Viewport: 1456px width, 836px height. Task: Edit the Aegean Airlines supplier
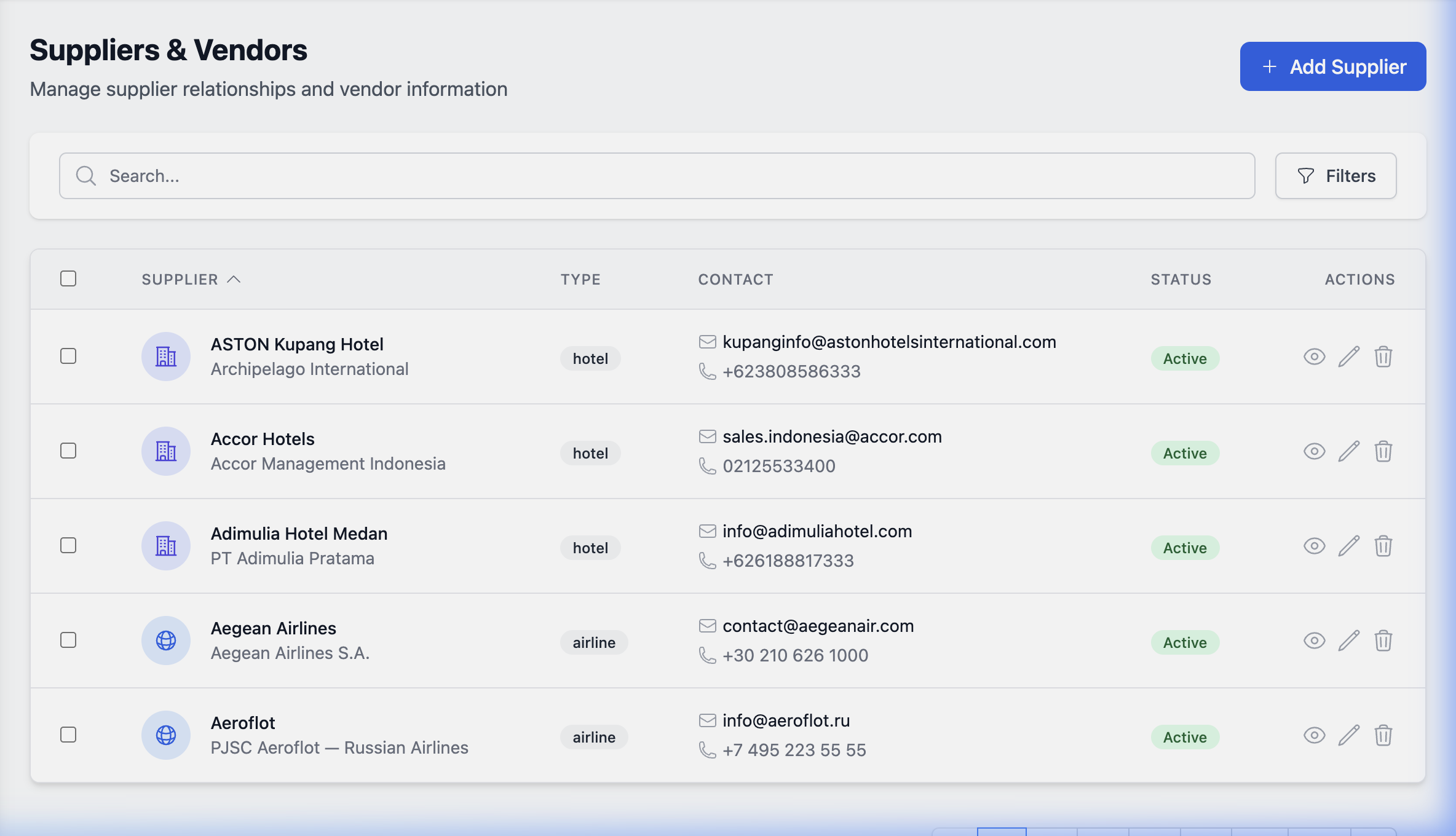click(1349, 641)
